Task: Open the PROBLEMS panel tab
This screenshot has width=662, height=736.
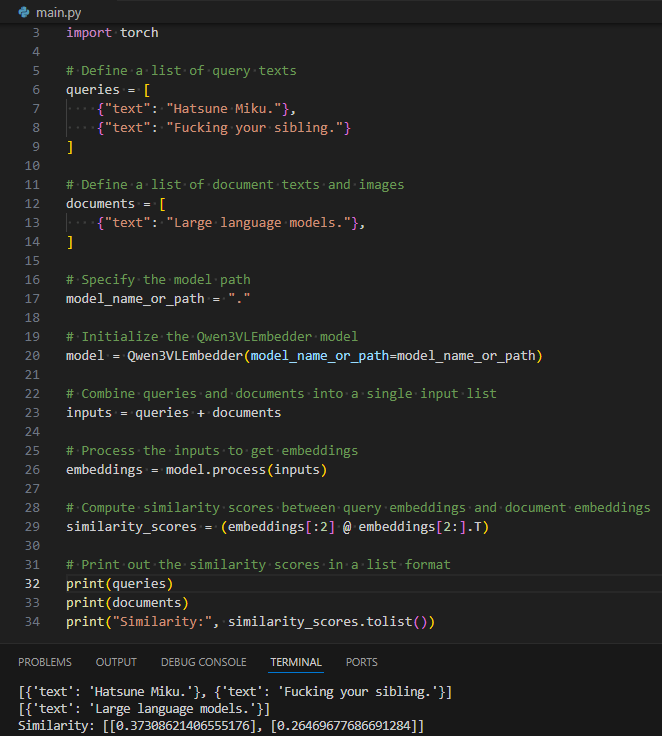Action: (45, 662)
